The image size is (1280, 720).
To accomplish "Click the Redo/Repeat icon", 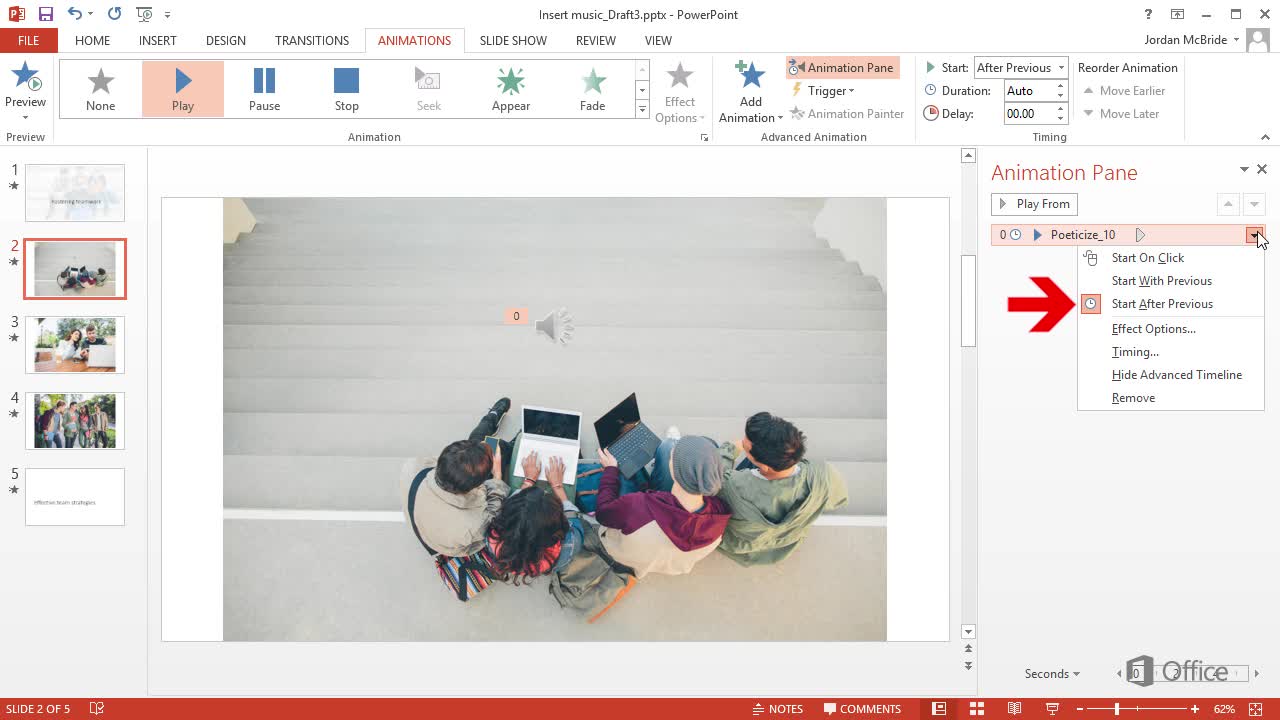I will pos(114,14).
